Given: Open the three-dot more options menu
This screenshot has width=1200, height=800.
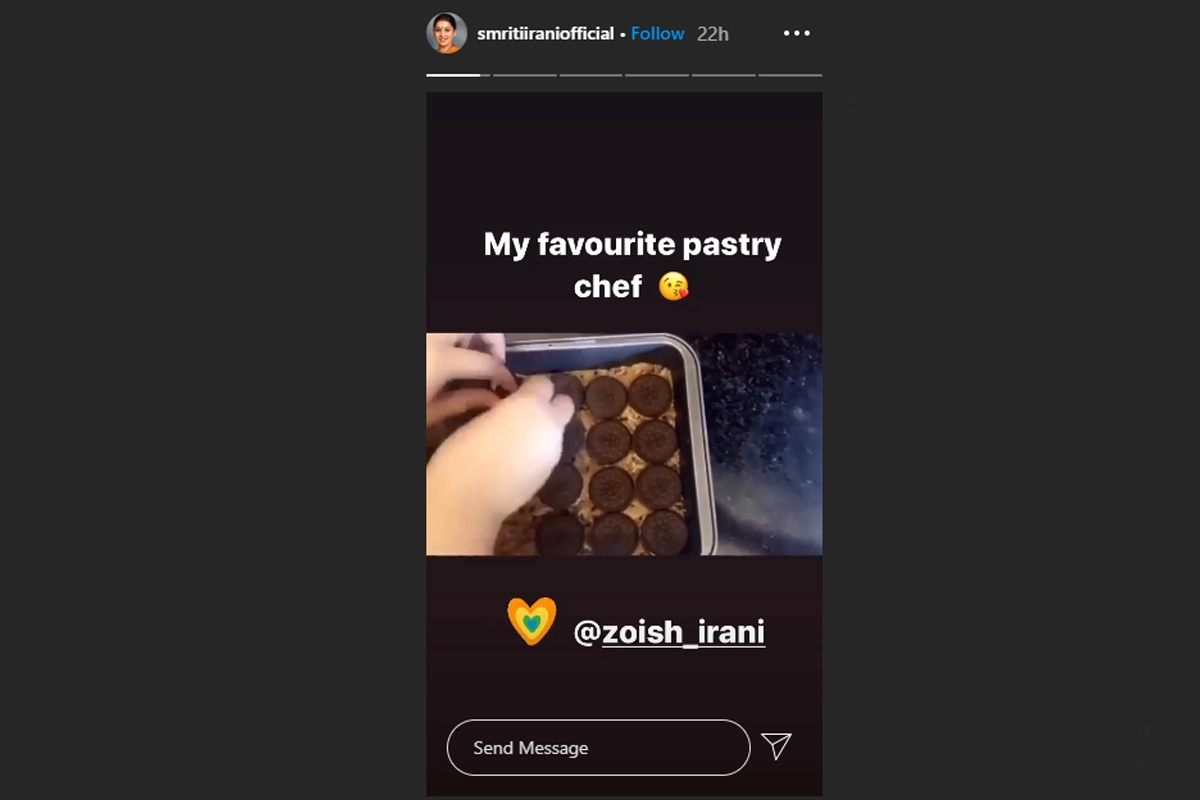Looking at the screenshot, I should [797, 33].
